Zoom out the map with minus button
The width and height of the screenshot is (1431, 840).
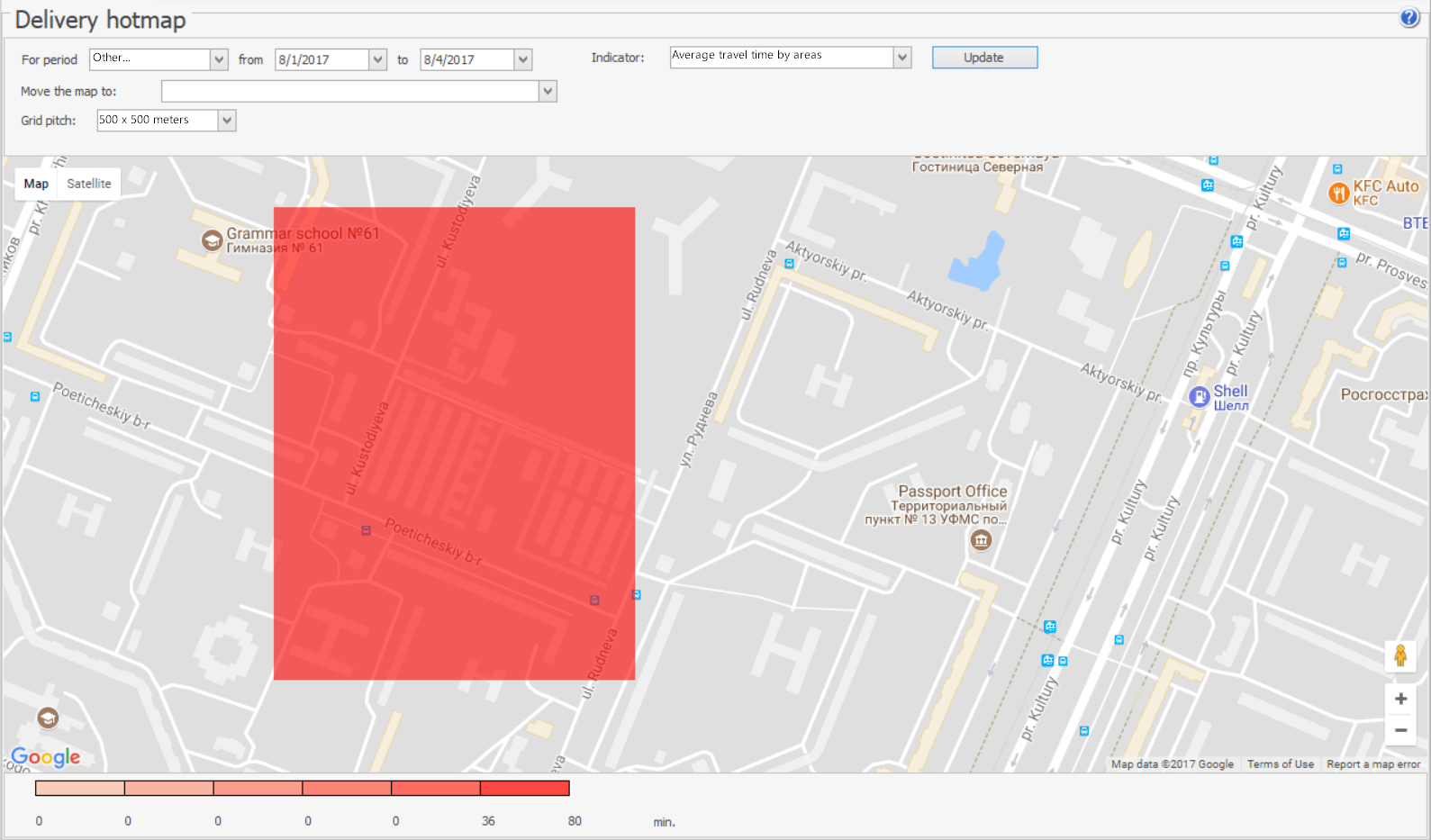[x=1400, y=730]
